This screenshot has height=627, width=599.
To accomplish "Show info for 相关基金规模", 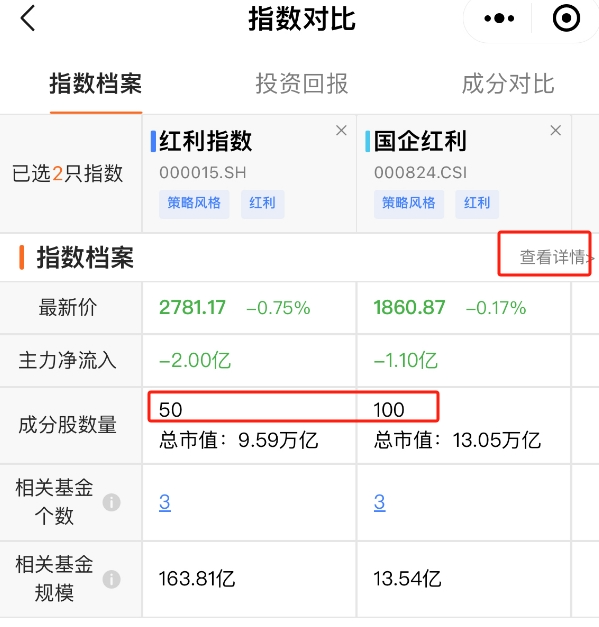I will coord(111,579).
